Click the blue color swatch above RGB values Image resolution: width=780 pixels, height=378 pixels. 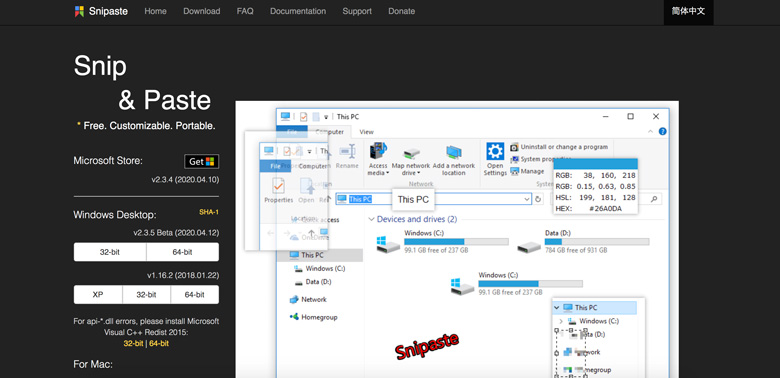coord(595,164)
